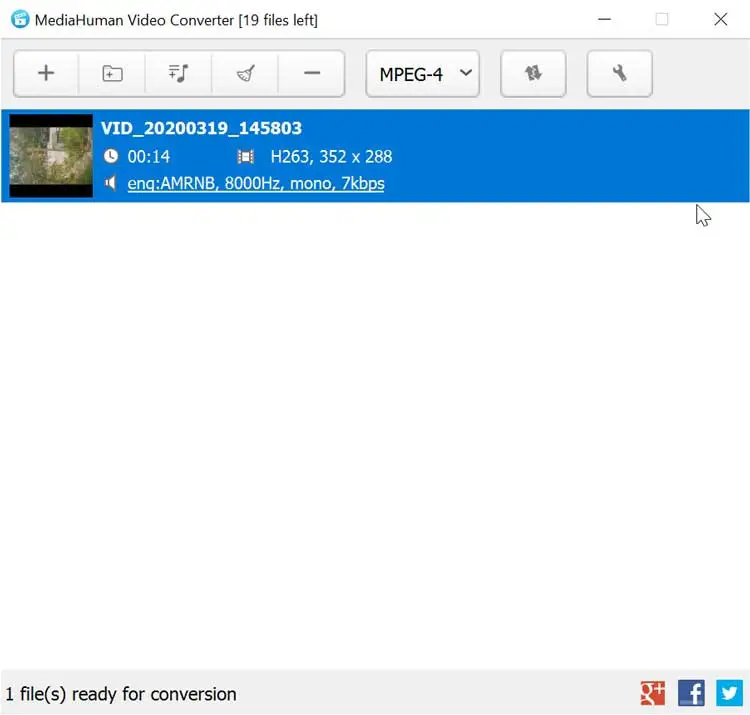Screen dimensions: 750x715
Task: Click the Add folder button
Action: [x=112, y=74]
